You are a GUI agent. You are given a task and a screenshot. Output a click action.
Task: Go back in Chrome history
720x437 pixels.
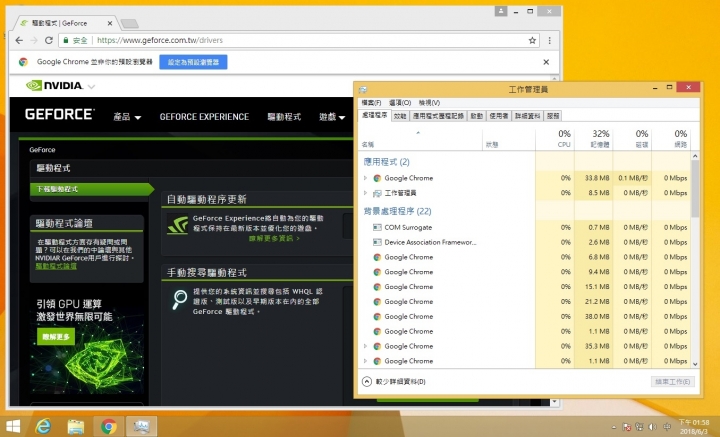click(19, 40)
